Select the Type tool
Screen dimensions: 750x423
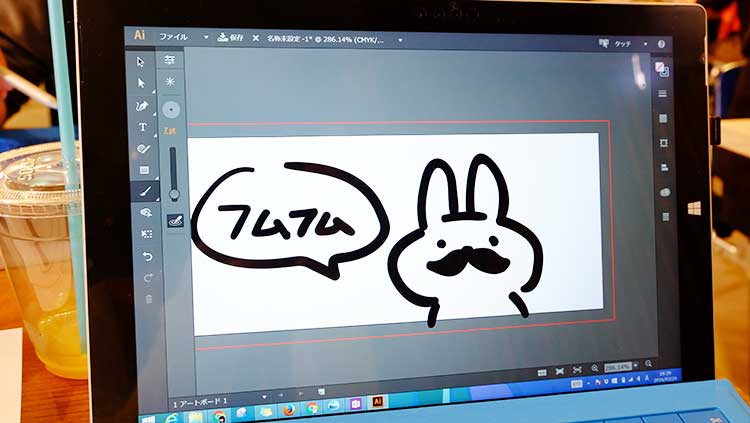(x=143, y=127)
